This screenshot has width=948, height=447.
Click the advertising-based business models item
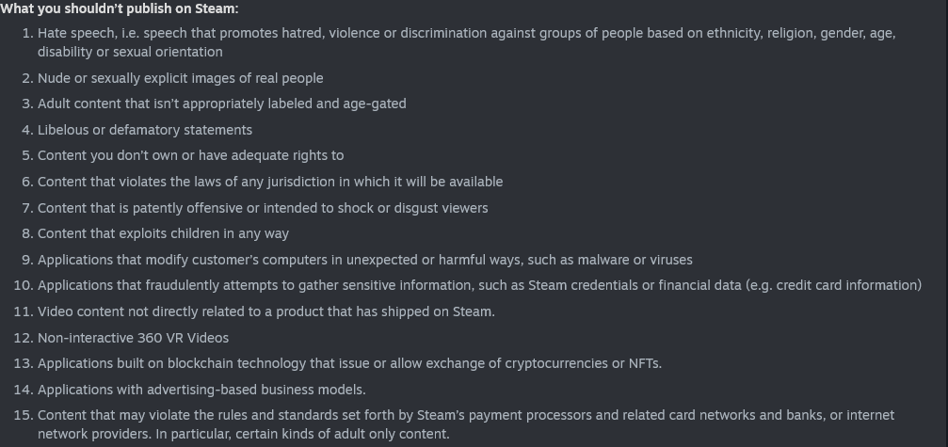coord(201,390)
